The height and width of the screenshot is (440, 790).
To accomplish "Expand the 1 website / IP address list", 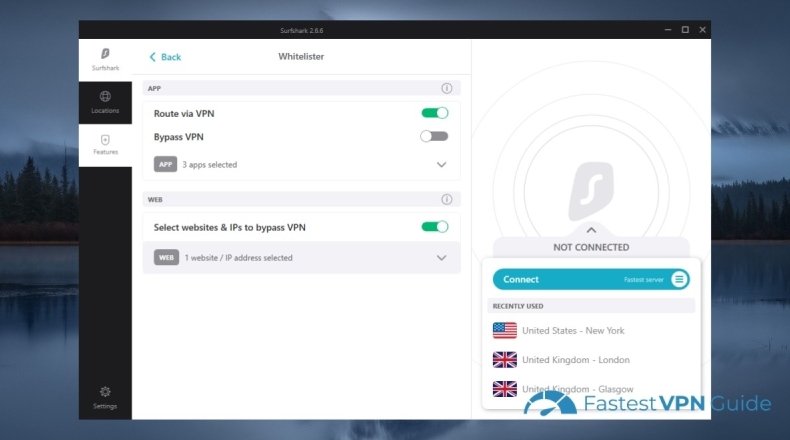I will pos(441,258).
